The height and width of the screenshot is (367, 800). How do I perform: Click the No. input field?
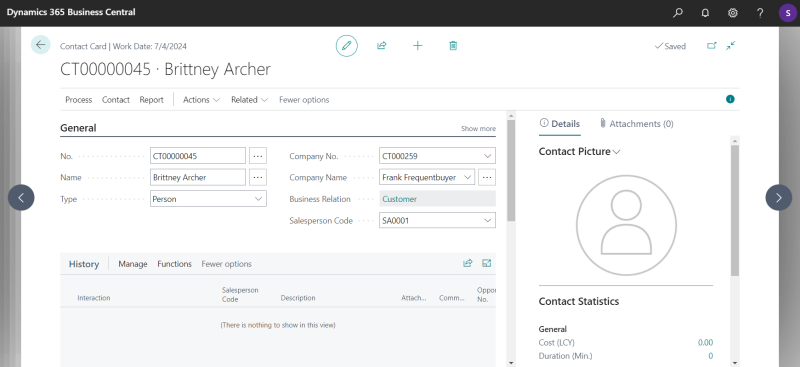click(198, 156)
